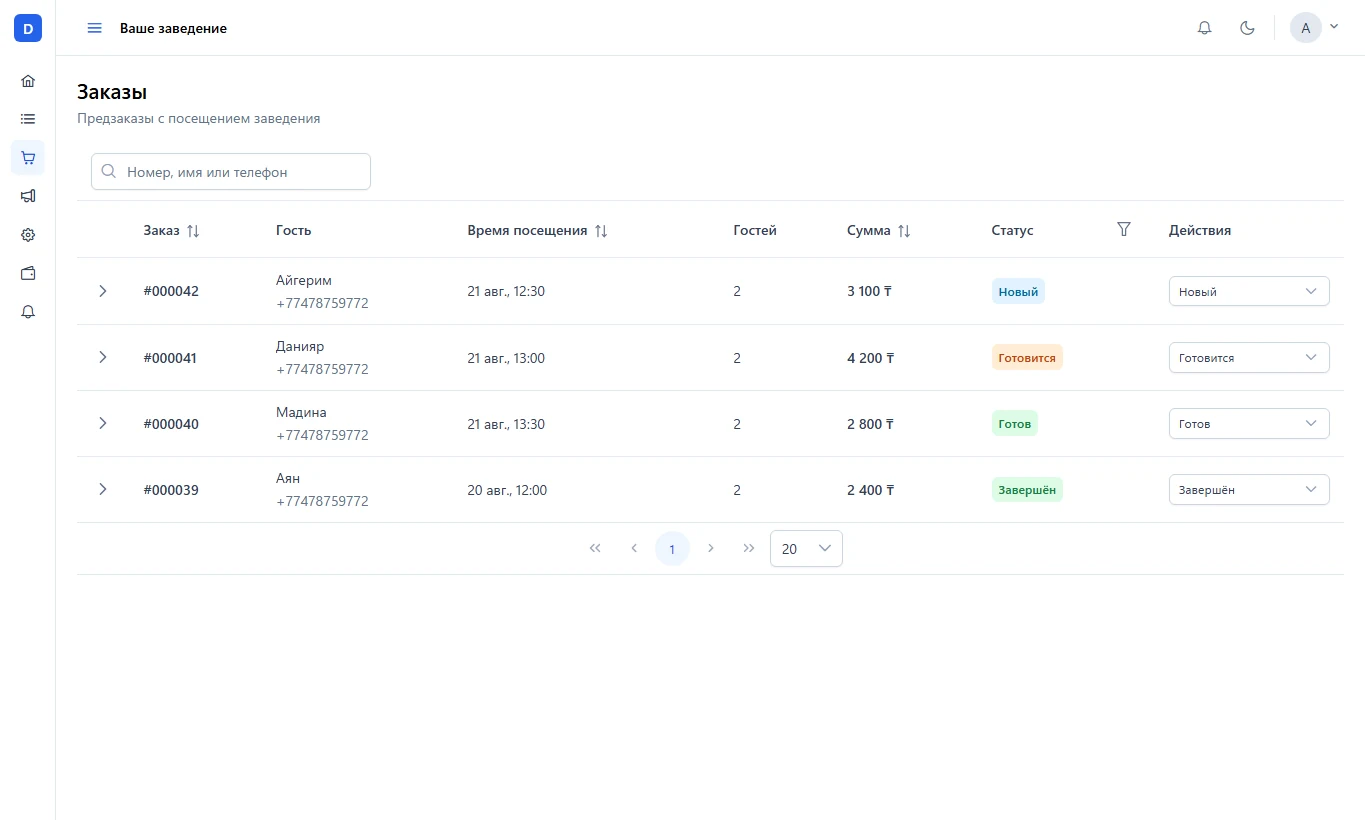The image size is (1365, 820).
Task: Toggle dark mode moon icon
Action: (x=1247, y=28)
